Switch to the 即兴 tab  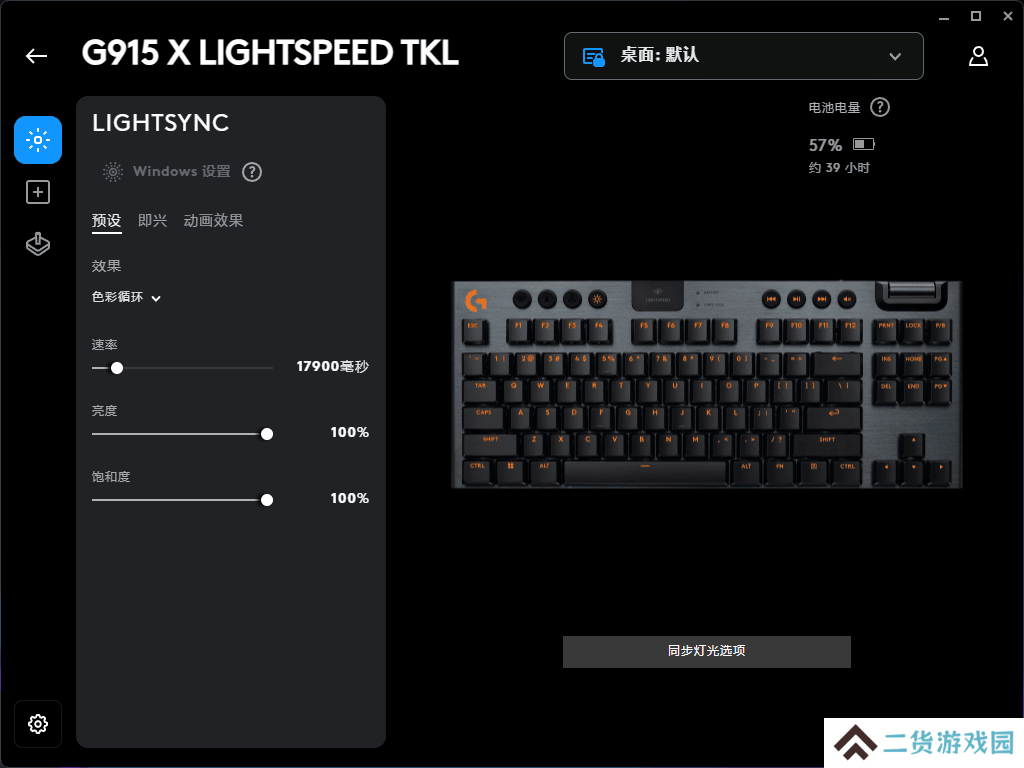152,221
